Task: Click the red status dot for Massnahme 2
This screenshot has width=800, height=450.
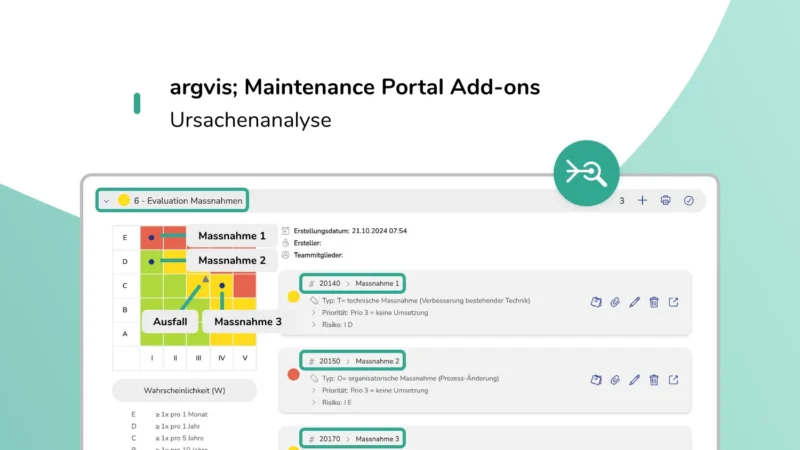Action: (293, 374)
